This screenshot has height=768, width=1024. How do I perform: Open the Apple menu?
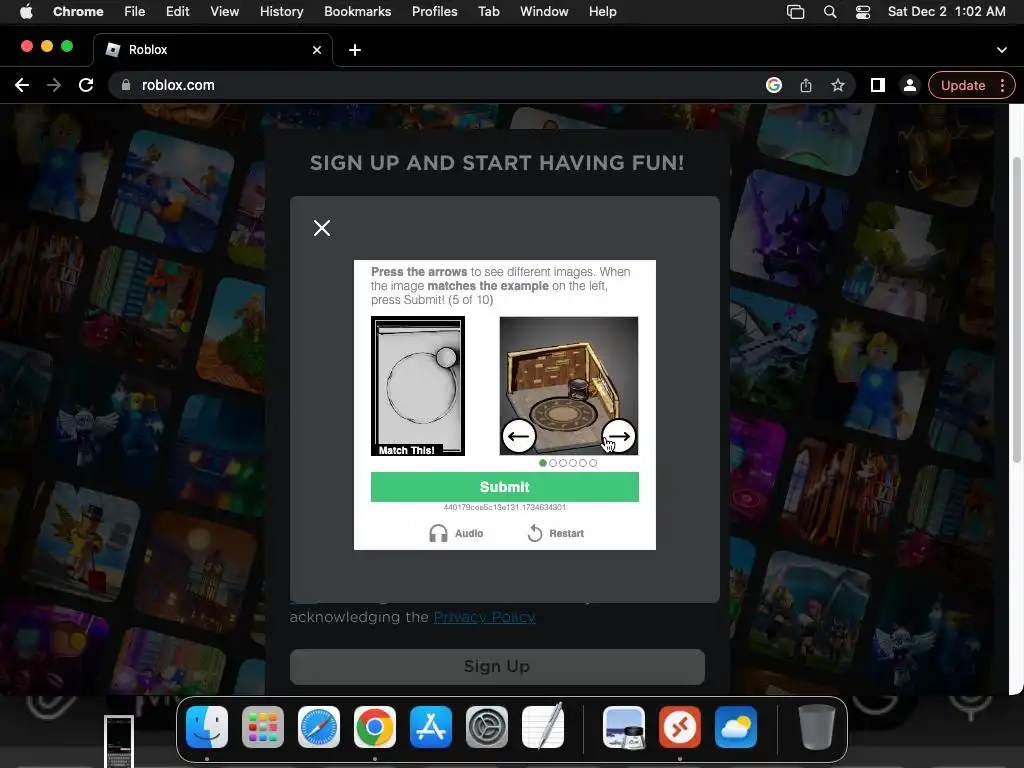click(x=26, y=12)
